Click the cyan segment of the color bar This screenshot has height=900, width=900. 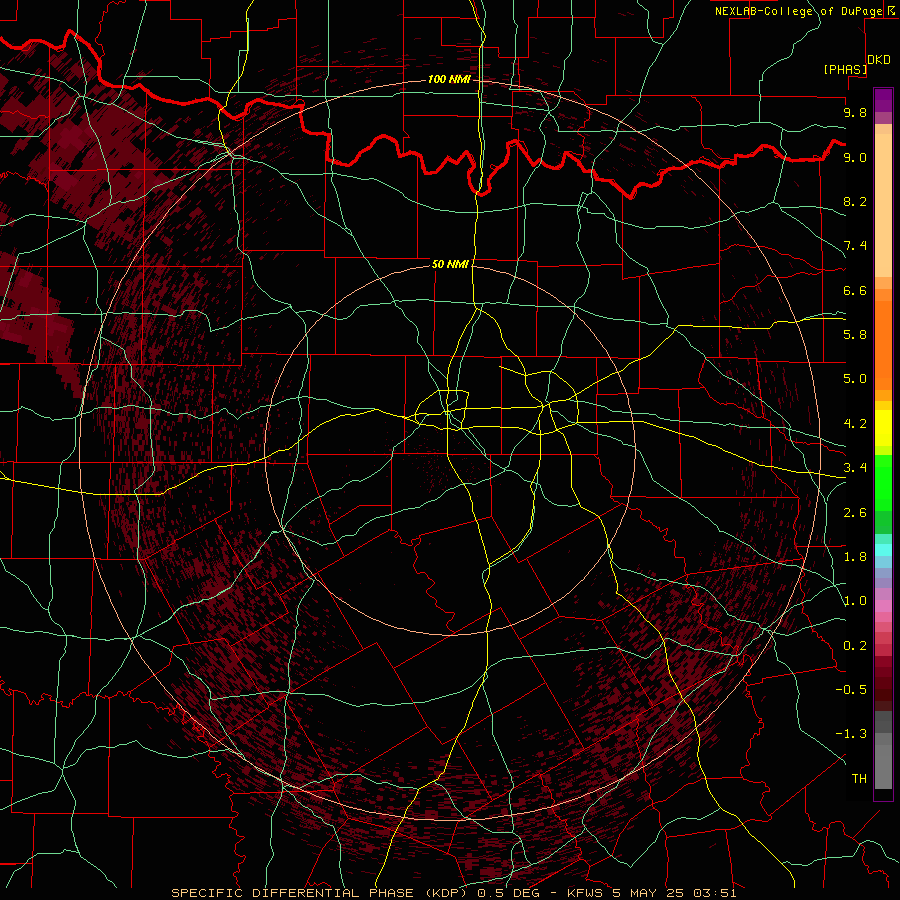(x=883, y=550)
